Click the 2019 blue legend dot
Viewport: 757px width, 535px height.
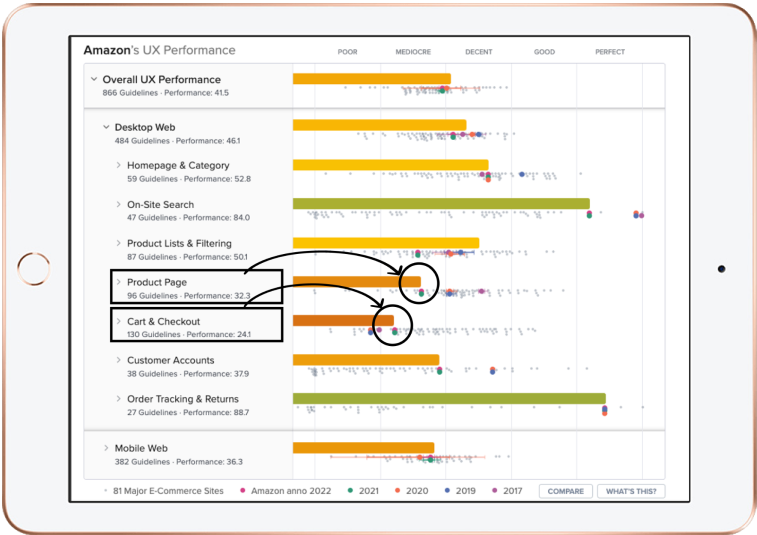pos(447,491)
